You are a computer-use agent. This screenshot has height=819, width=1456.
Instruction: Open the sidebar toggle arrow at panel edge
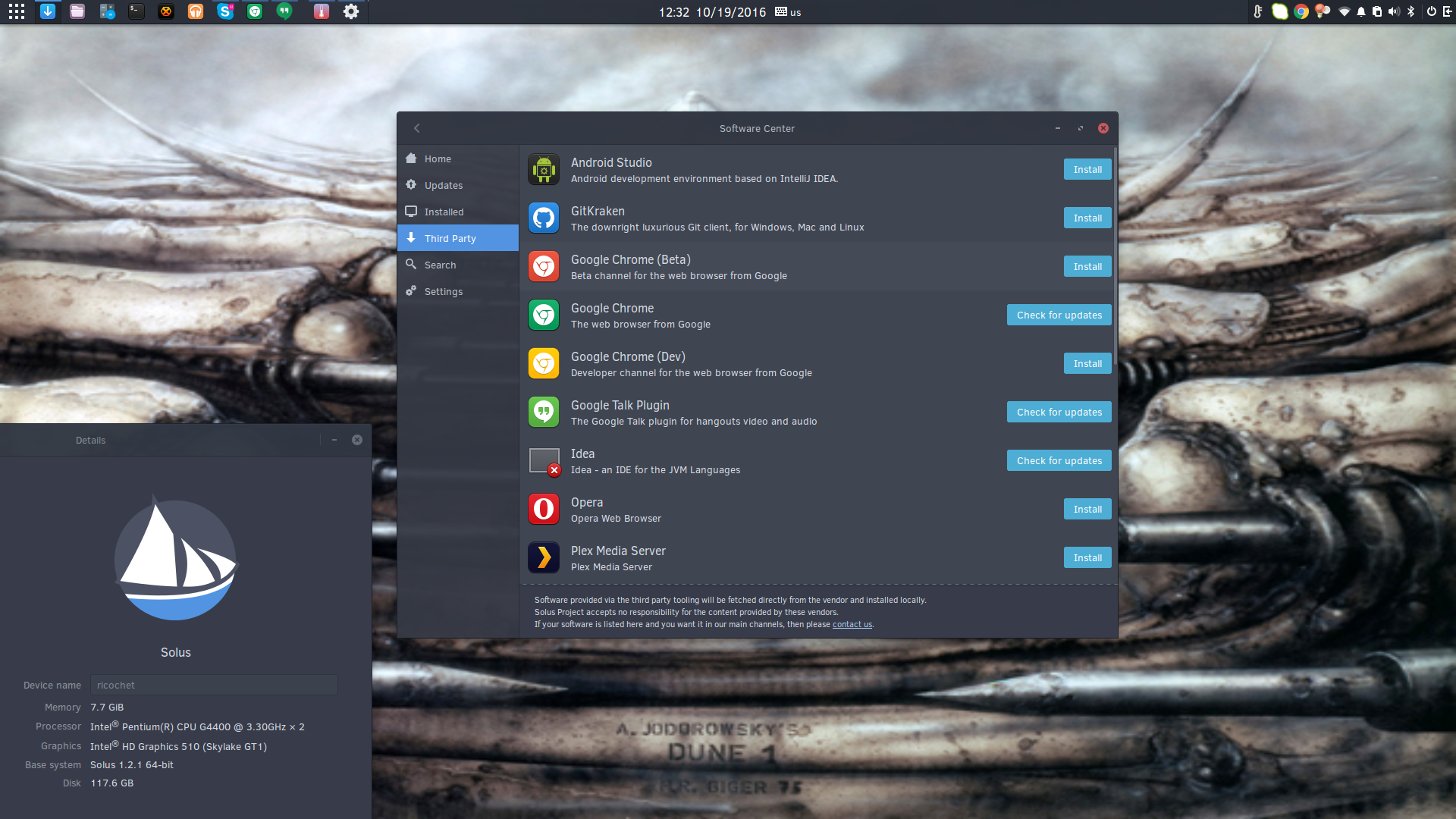point(1447,11)
